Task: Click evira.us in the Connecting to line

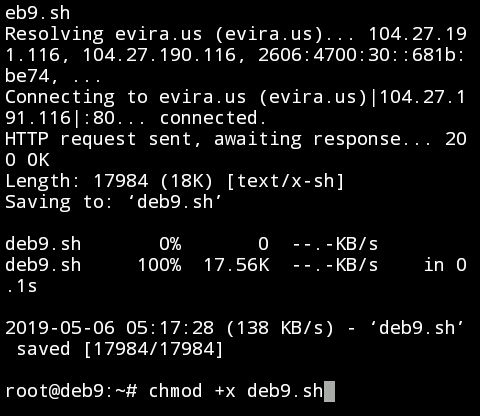Action: [x=202, y=97]
